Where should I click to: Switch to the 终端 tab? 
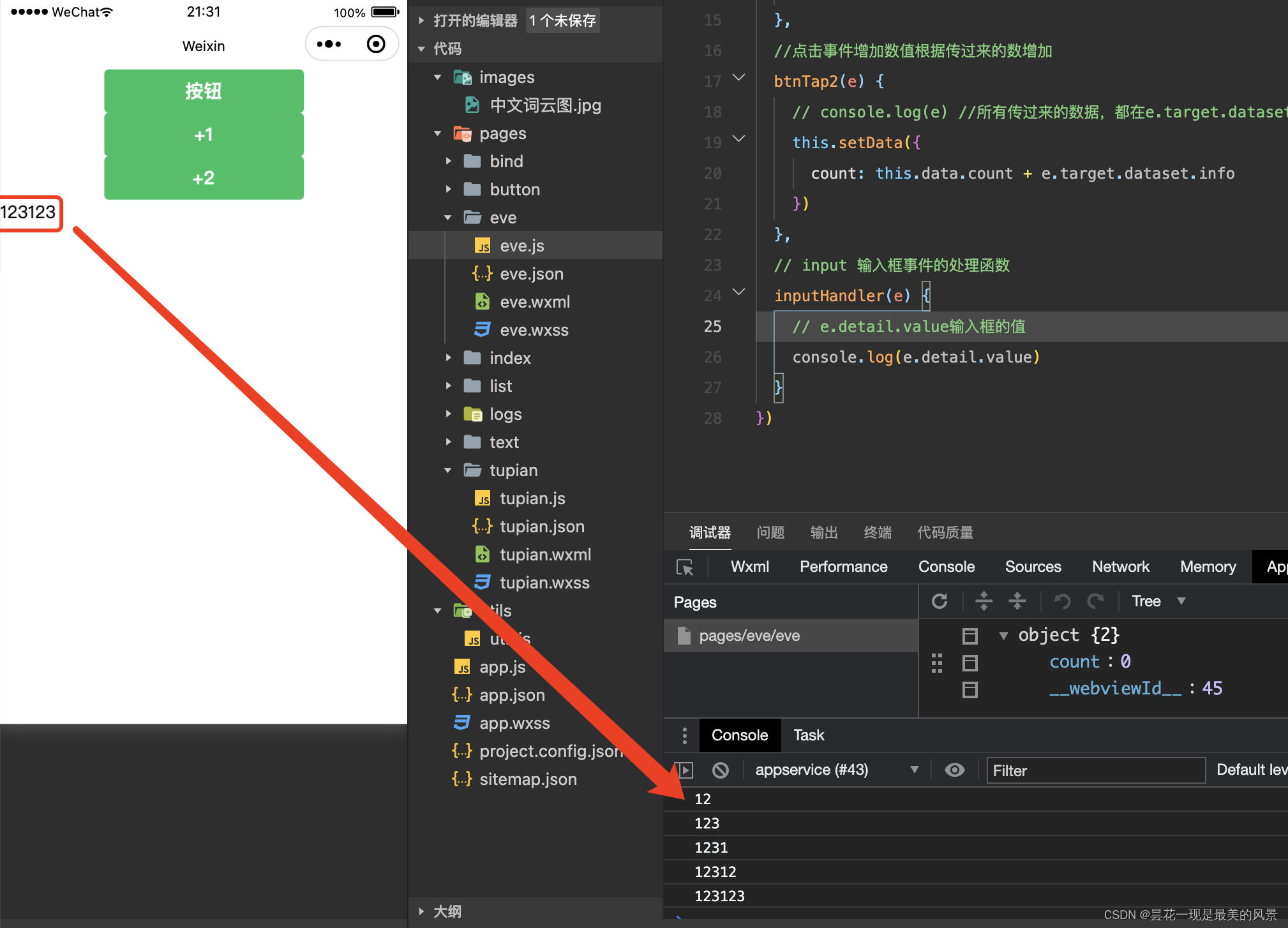pos(878,532)
